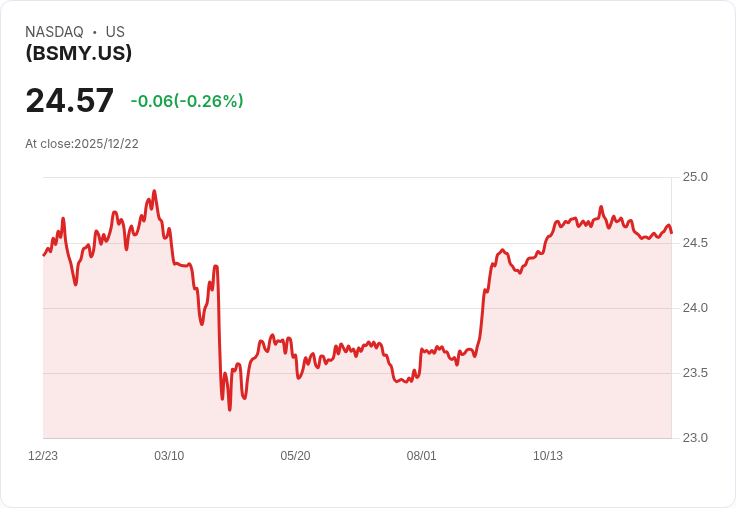
Task: Click the lowest dip of the price line
Action: 229,409
